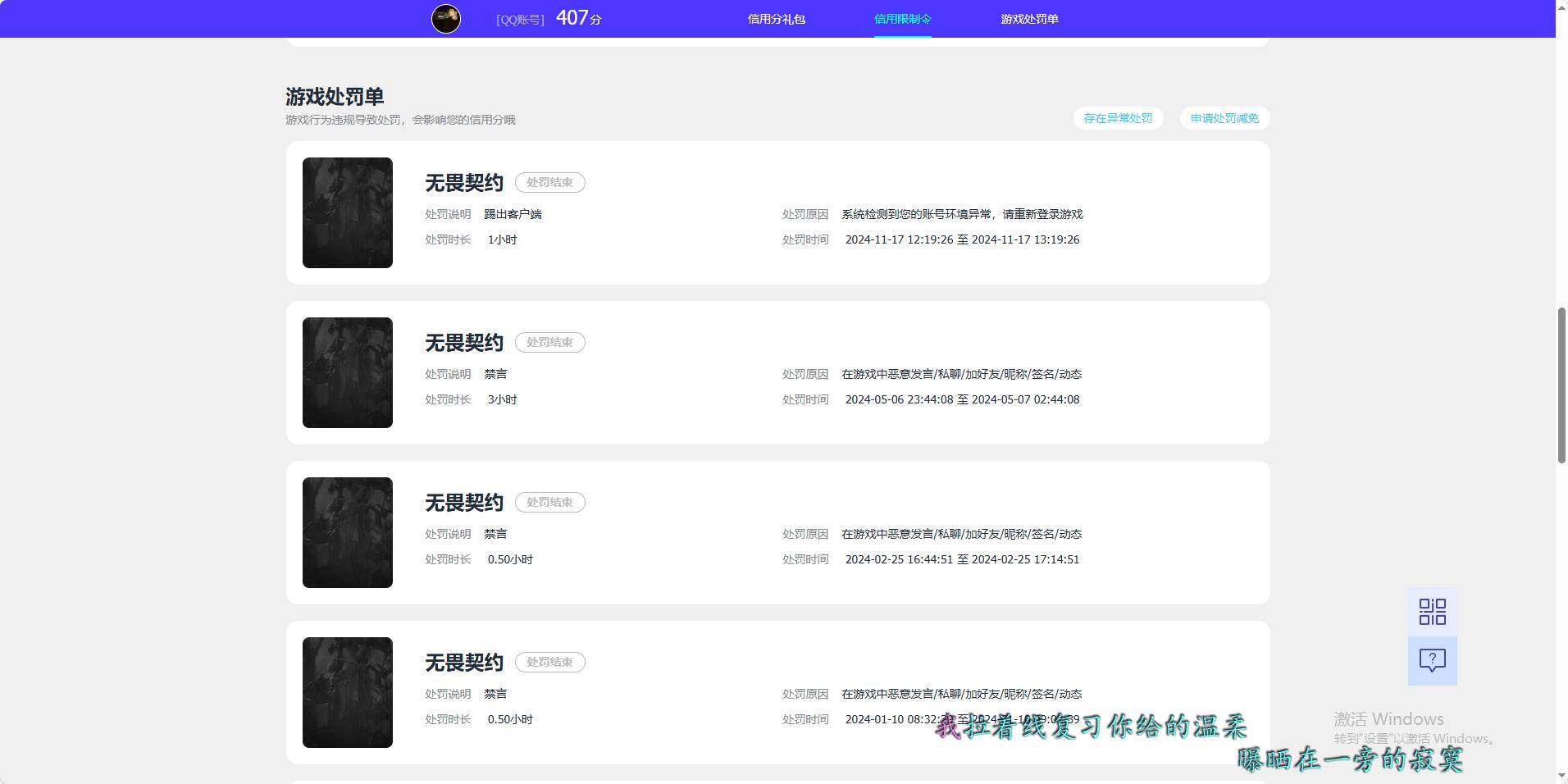The width and height of the screenshot is (1568, 784).
Task: Select the 无畏契约 thumbnail on the 0.50小时 February card
Action: click(347, 532)
